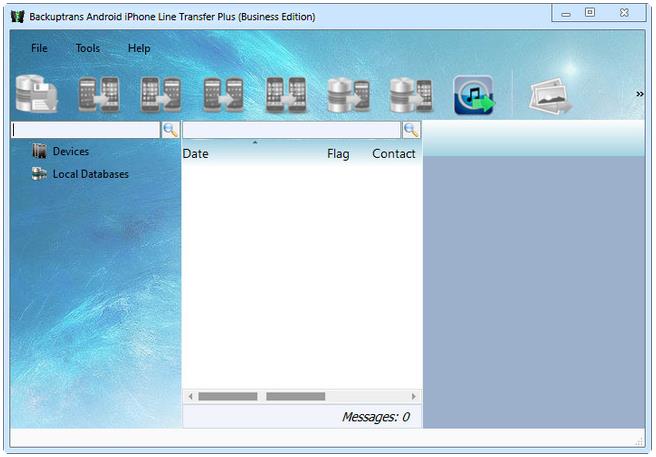Focus the search field above the Devices tree
The image size is (656, 457).
coord(84,130)
